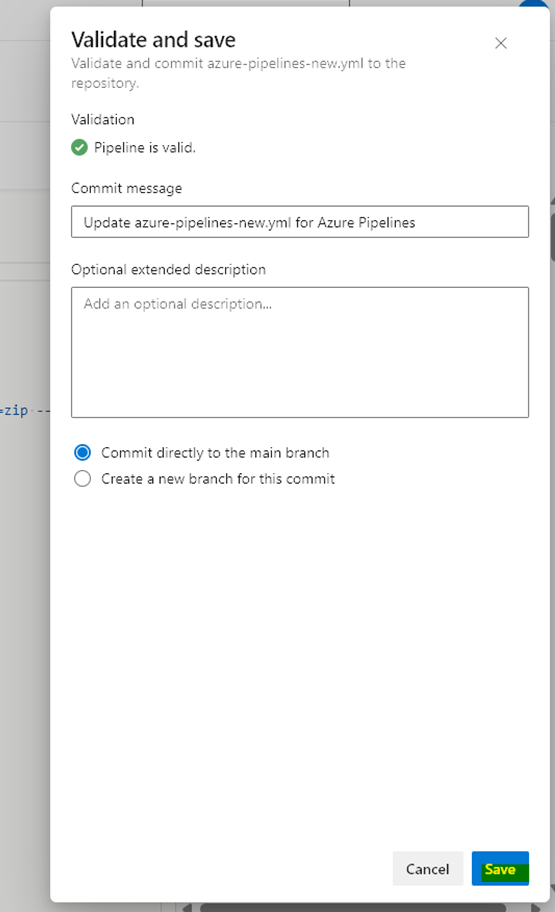Click the 'Commit directly to the main branch' label

(x=215, y=453)
